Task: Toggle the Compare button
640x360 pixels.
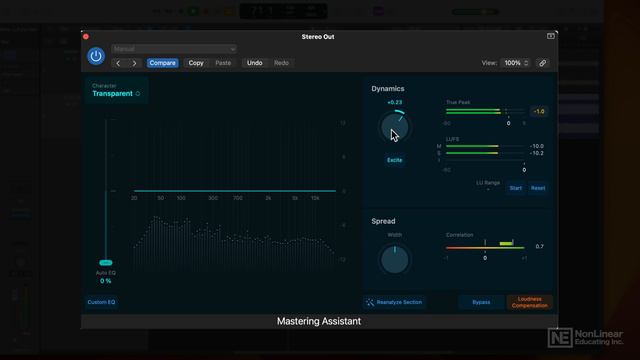Action: [162, 63]
